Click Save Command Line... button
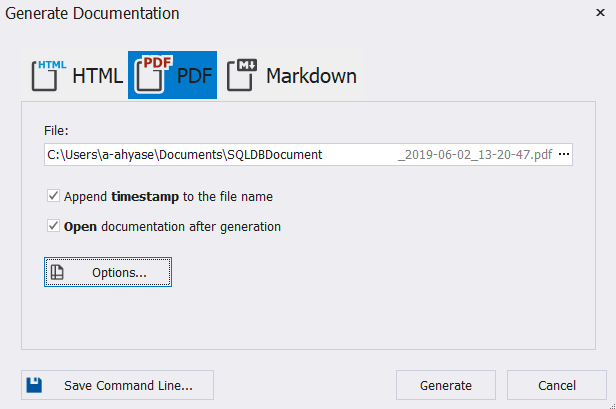The width and height of the screenshot is (616, 409). [x=117, y=385]
